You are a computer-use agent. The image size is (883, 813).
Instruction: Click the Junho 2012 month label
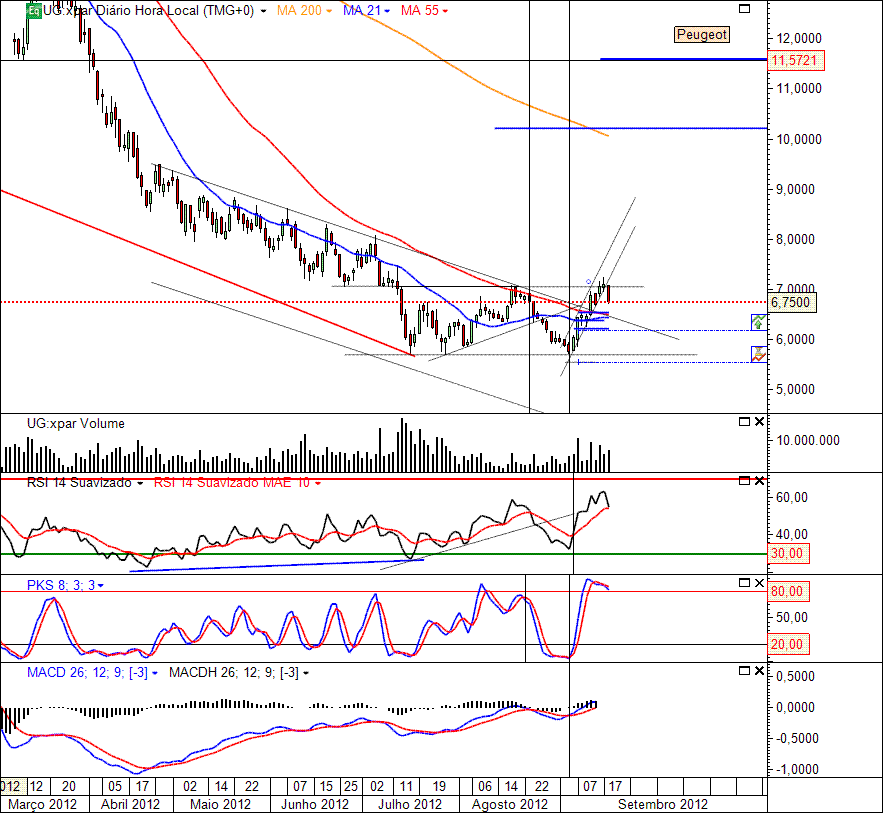coord(315,804)
